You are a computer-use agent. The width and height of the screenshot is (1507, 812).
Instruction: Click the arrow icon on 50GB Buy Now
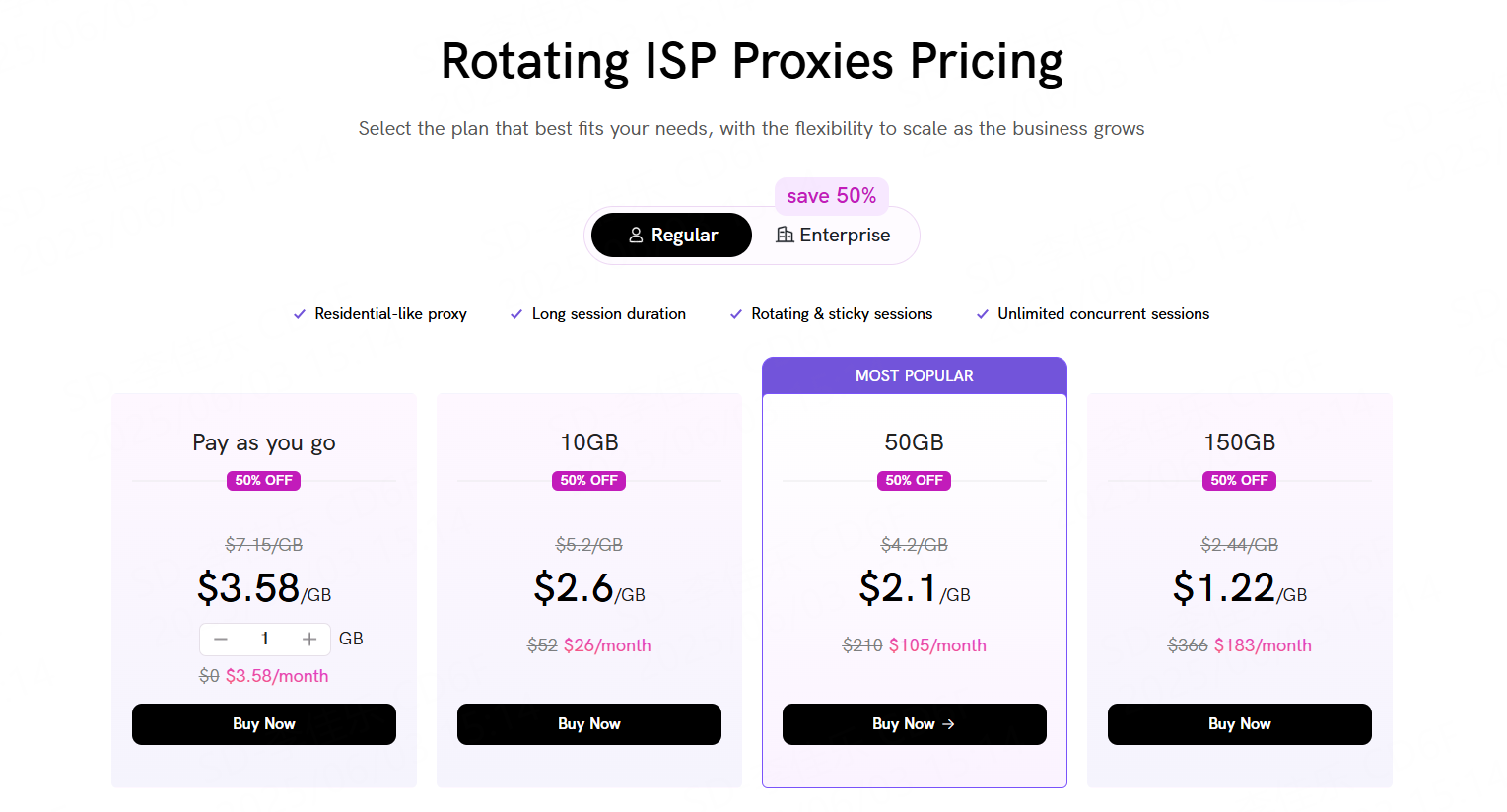[948, 724]
